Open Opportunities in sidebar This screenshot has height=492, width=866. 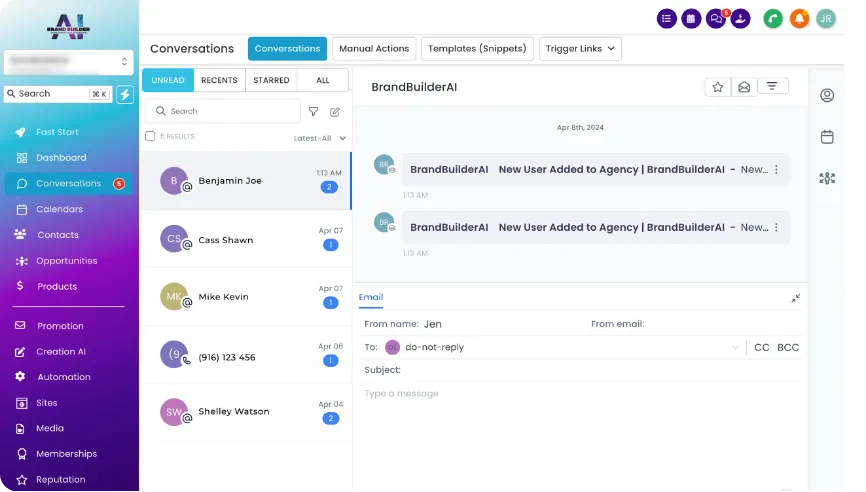click(68, 261)
